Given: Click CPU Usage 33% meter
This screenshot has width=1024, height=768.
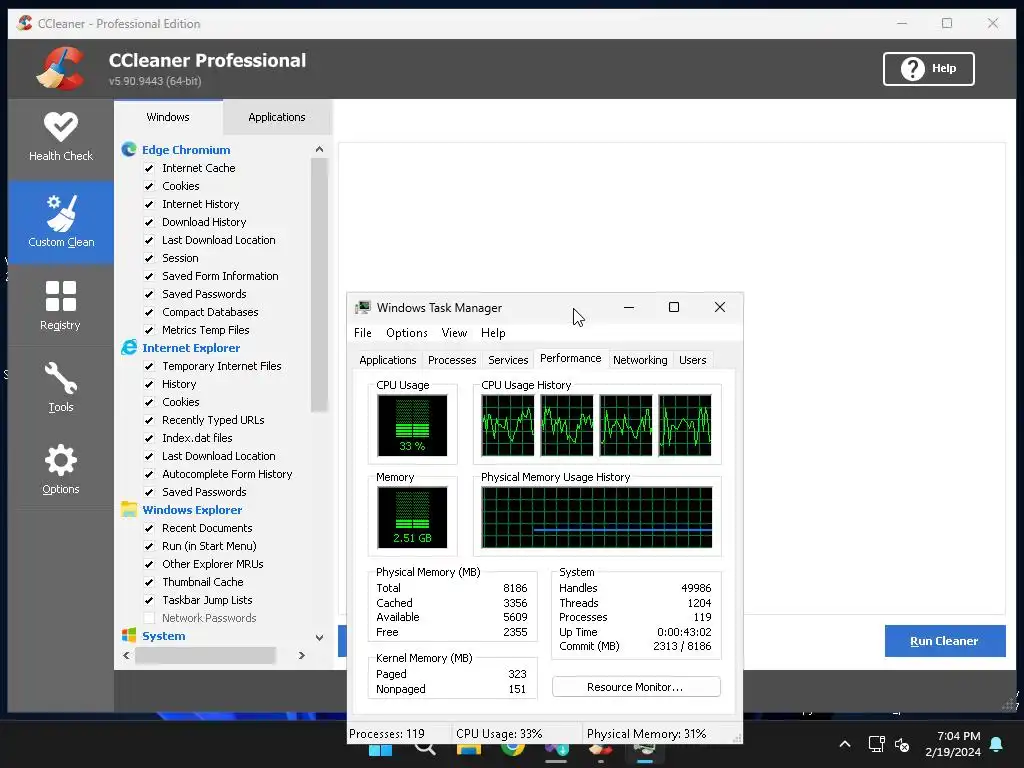Looking at the screenshot, I should coord(412,425).
